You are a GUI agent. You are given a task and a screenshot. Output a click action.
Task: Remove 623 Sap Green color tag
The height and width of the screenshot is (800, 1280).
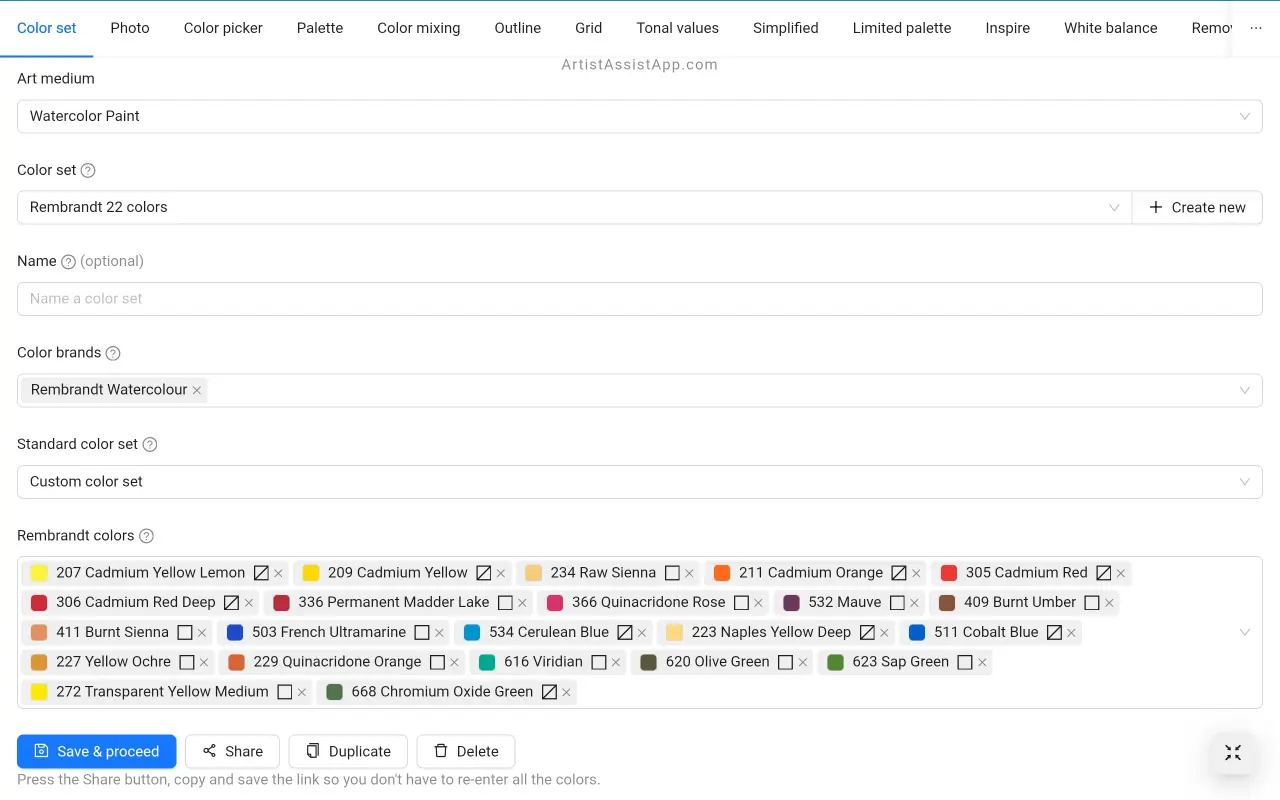click(982, 663)
